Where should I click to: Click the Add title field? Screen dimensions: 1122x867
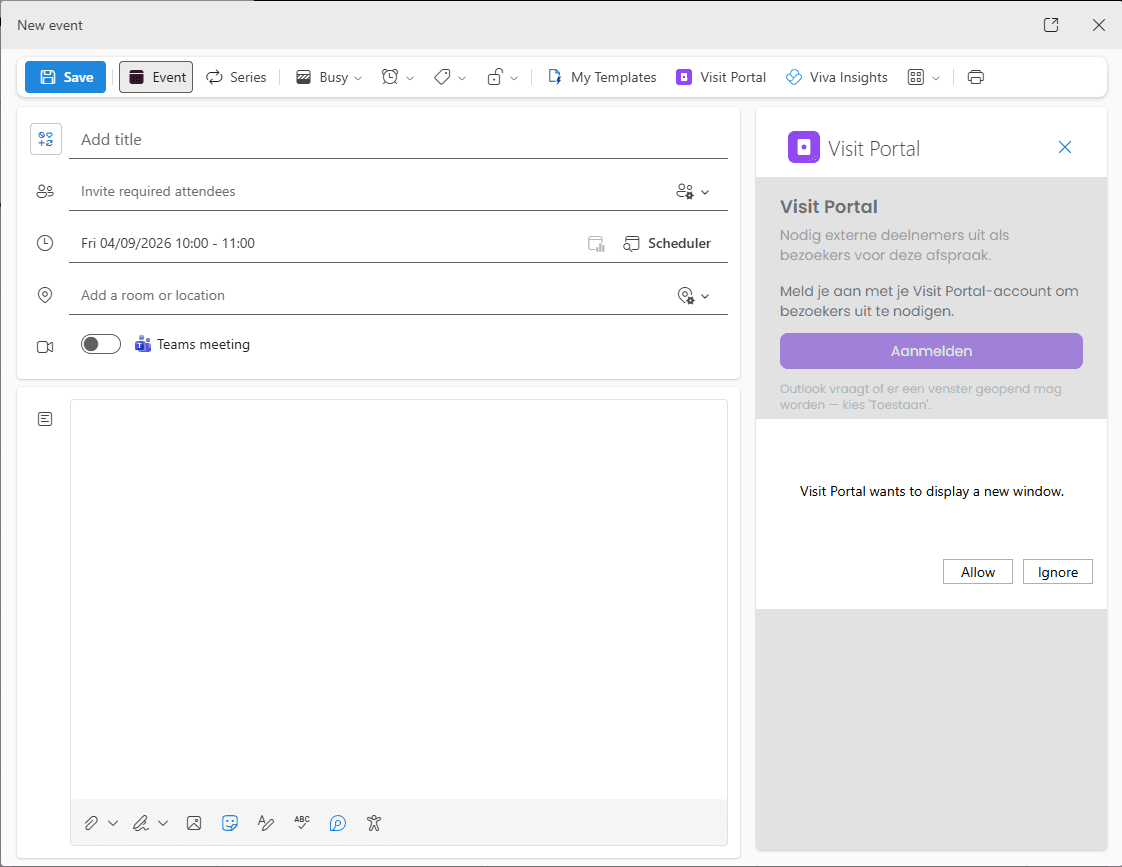[398, 139]
